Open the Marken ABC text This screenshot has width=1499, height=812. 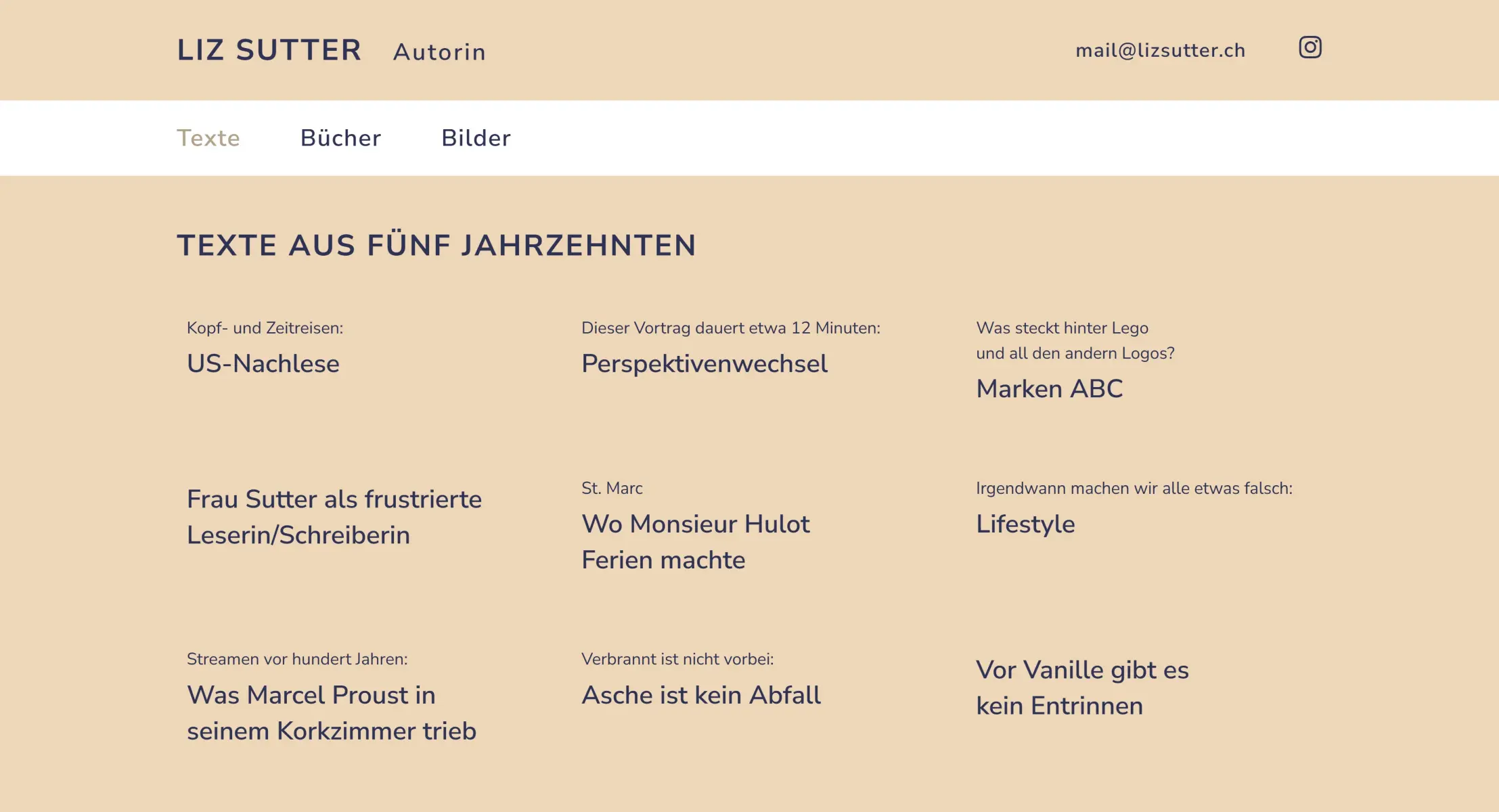click(1049, 388)
